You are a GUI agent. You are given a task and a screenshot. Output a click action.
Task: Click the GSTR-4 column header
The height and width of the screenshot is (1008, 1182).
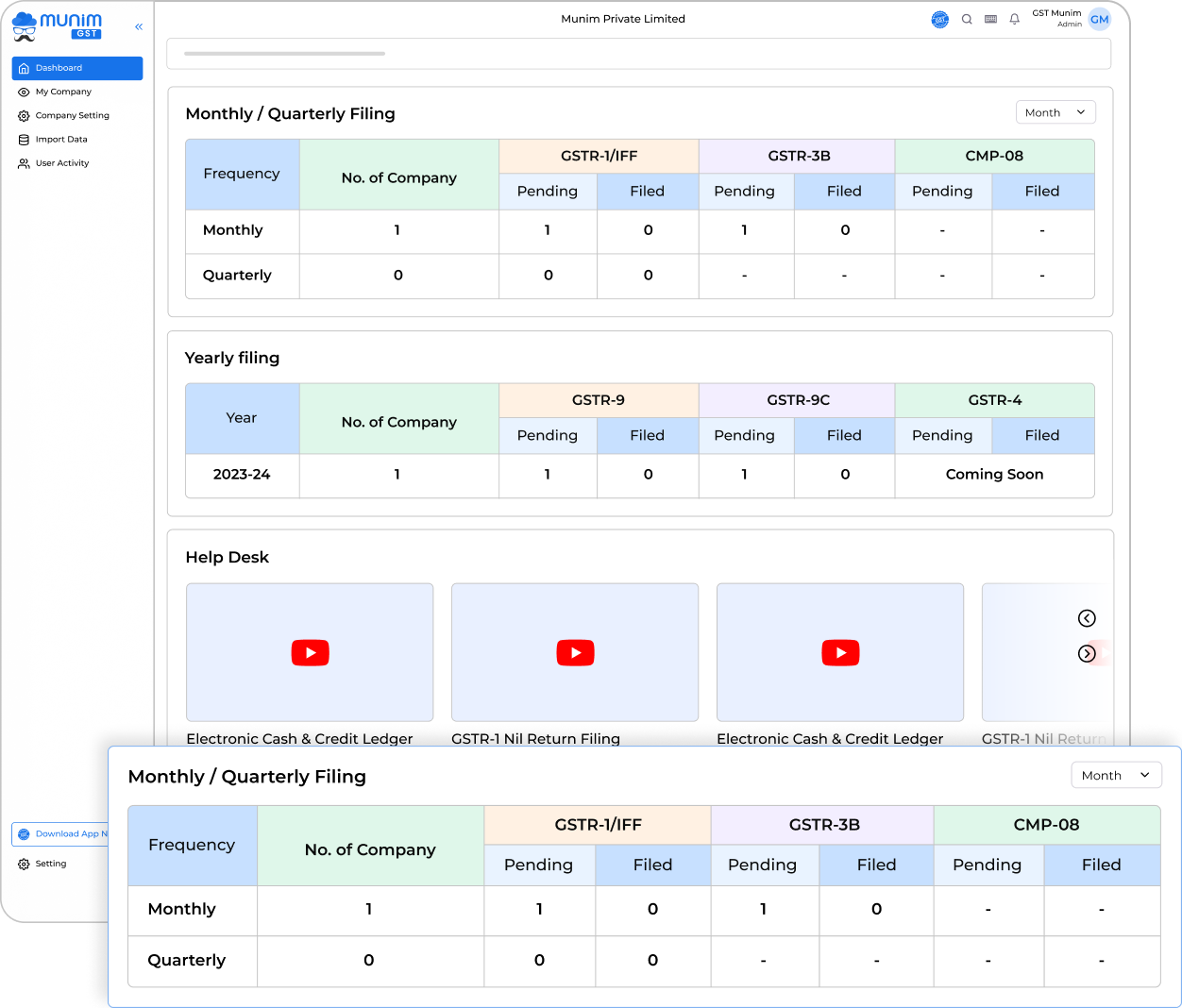(x=994, y=400)
